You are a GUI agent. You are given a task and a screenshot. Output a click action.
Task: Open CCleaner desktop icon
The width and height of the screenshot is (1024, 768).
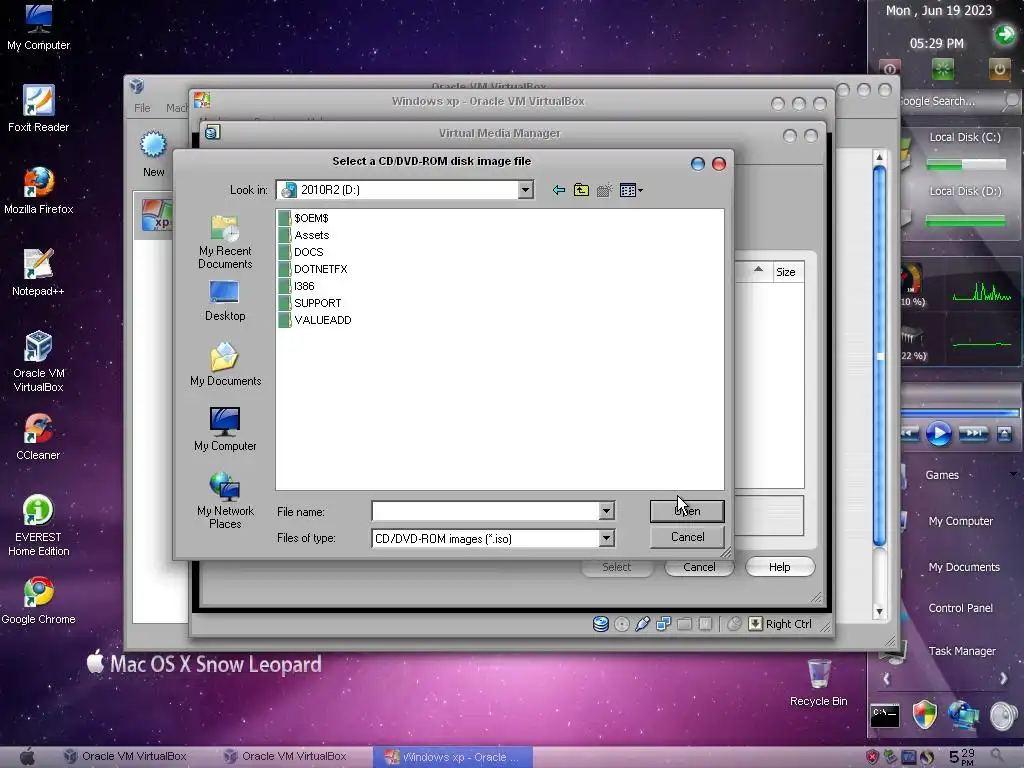[39, 437]
